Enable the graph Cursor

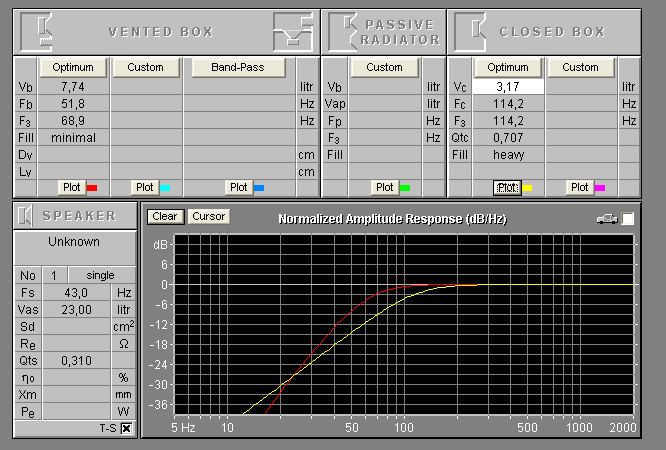tap(209, 216)
